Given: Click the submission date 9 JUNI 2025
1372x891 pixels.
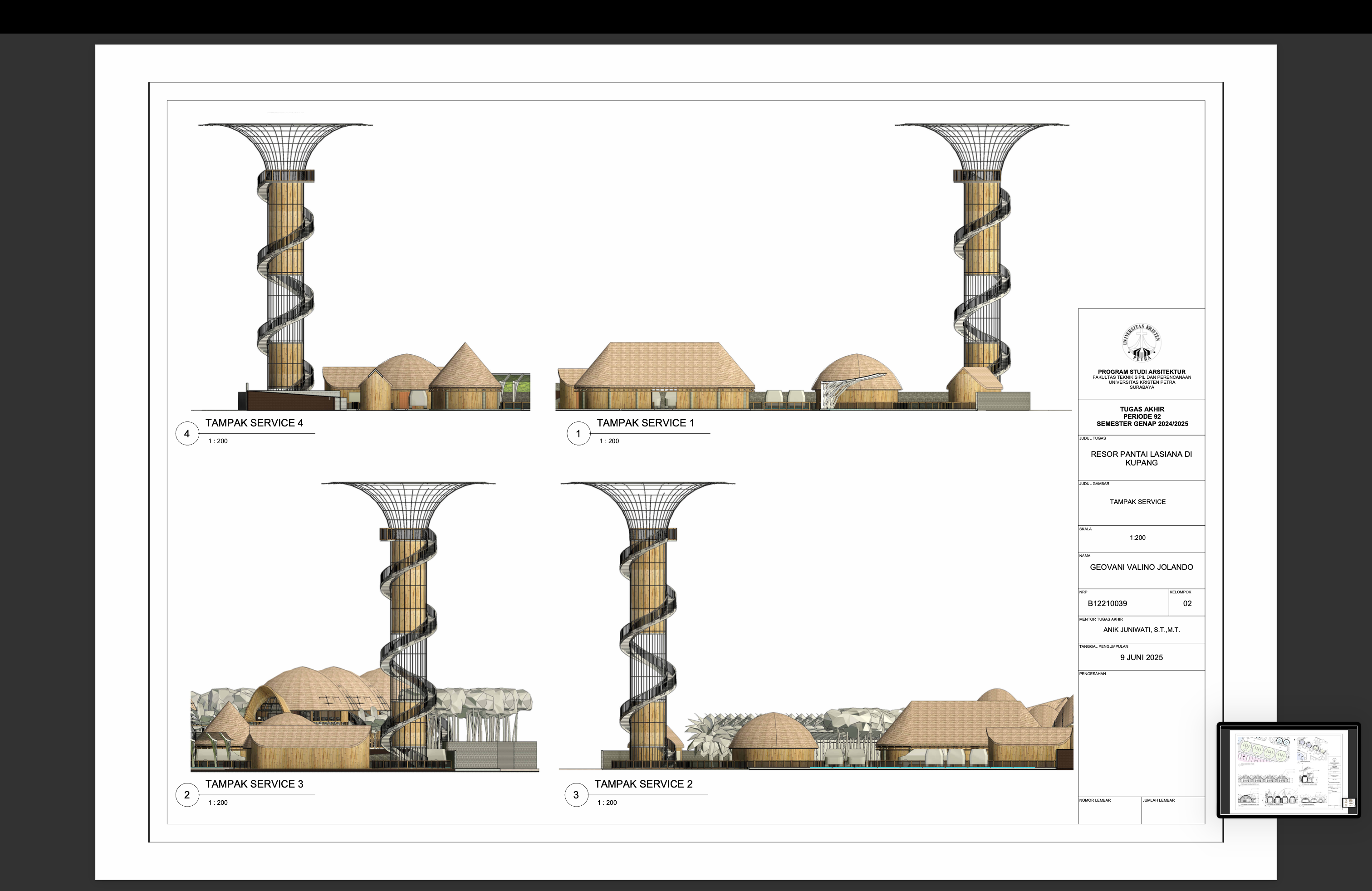Looking at the screenshot, I should click(1141, 657).
